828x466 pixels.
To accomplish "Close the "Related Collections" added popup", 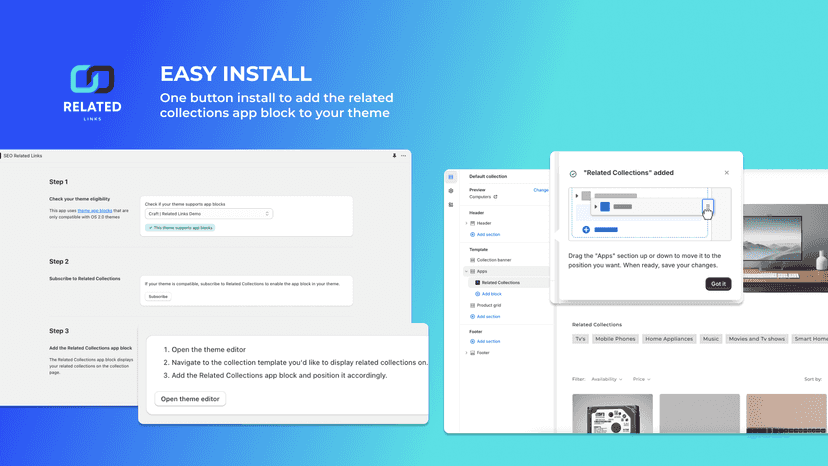I will (x=727, y=173).
